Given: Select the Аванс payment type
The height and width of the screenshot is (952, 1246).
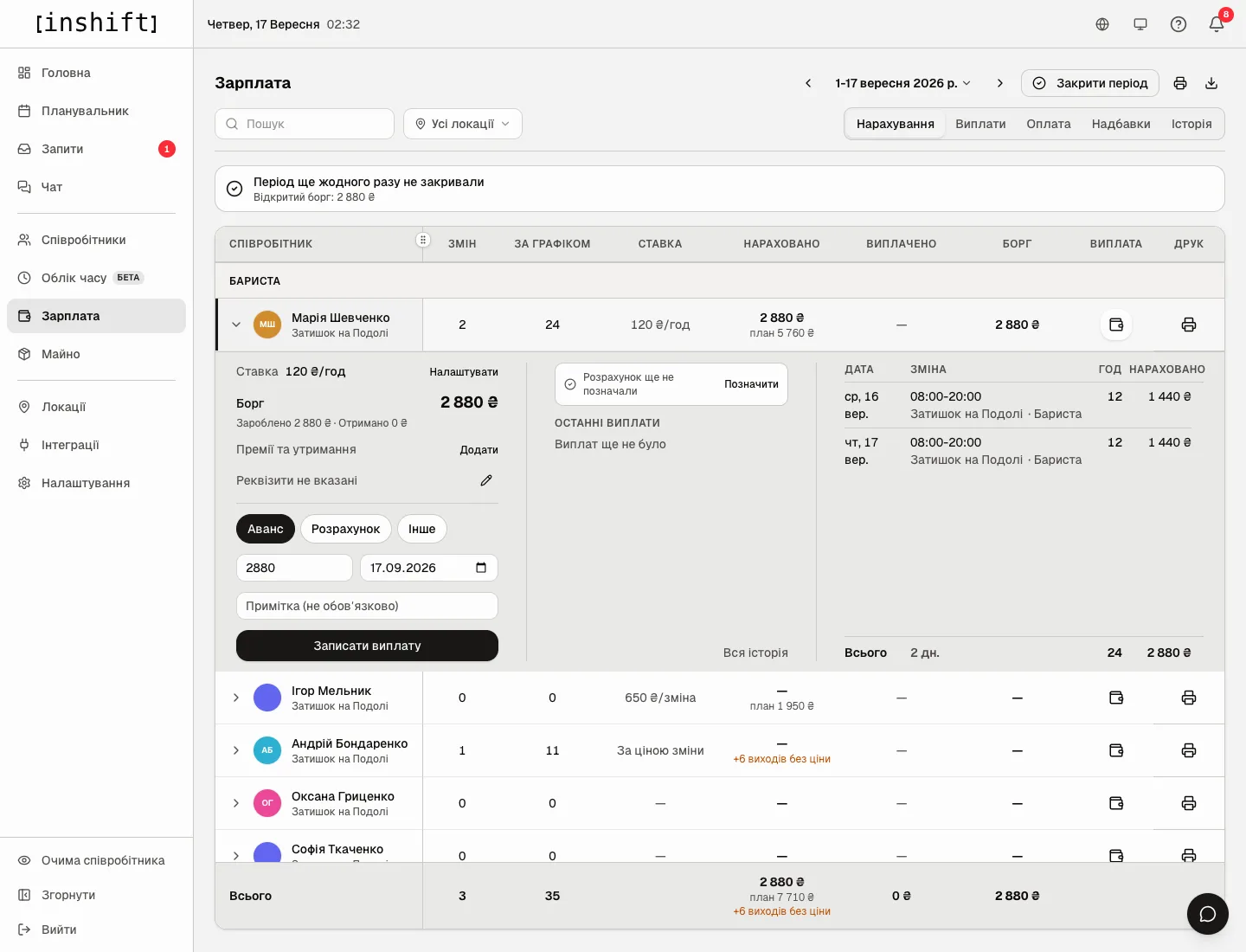Looking at the screenshot, I should click(266, 529).
